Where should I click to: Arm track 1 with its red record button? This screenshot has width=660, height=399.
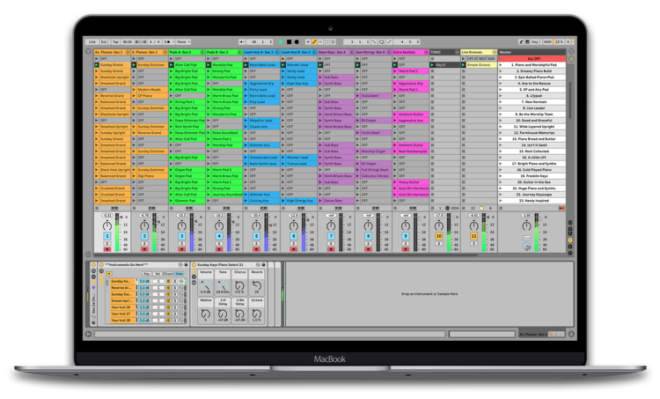[107, 249]
